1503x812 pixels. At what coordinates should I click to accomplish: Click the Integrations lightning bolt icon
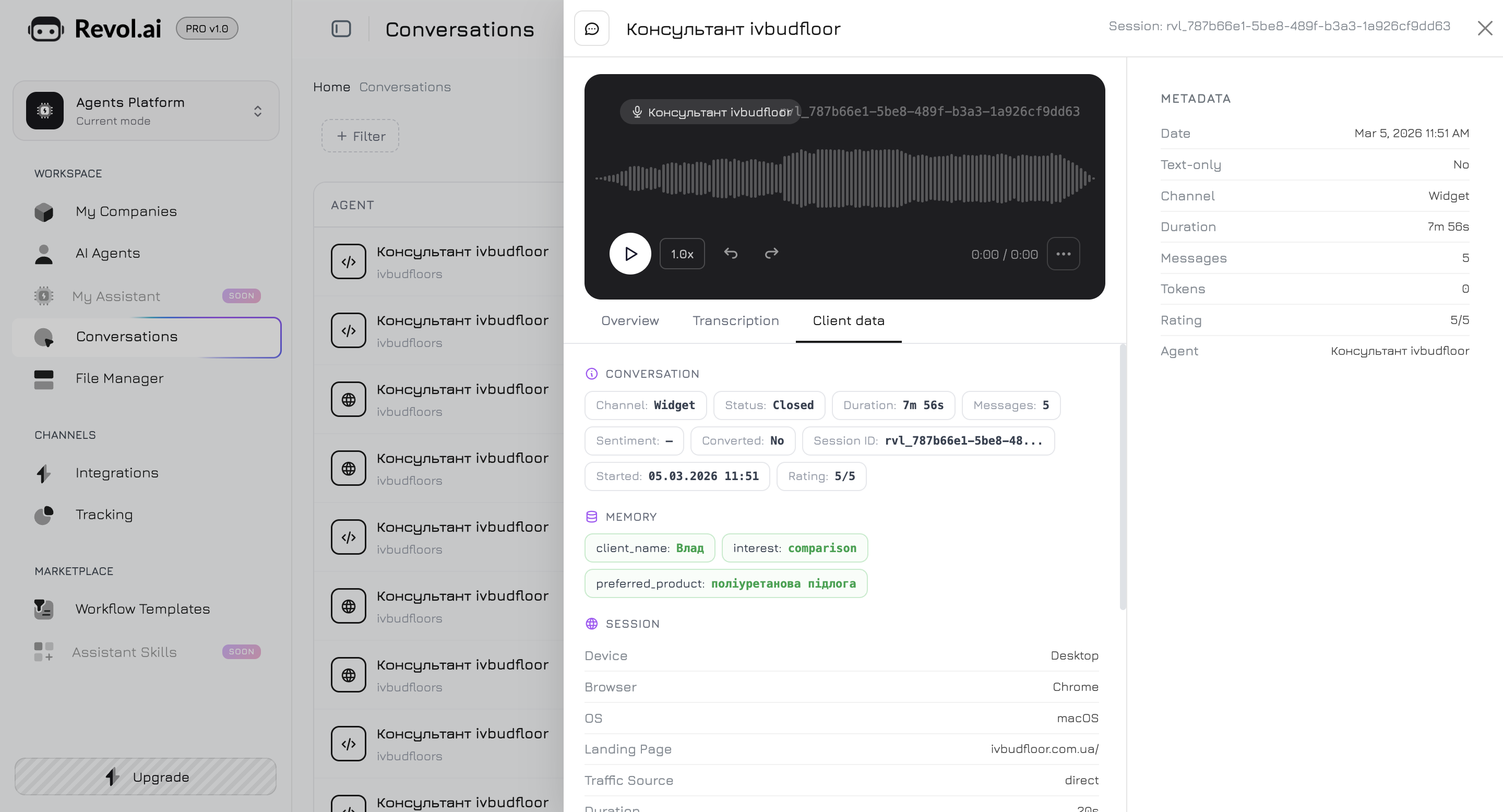click(44, 474)
